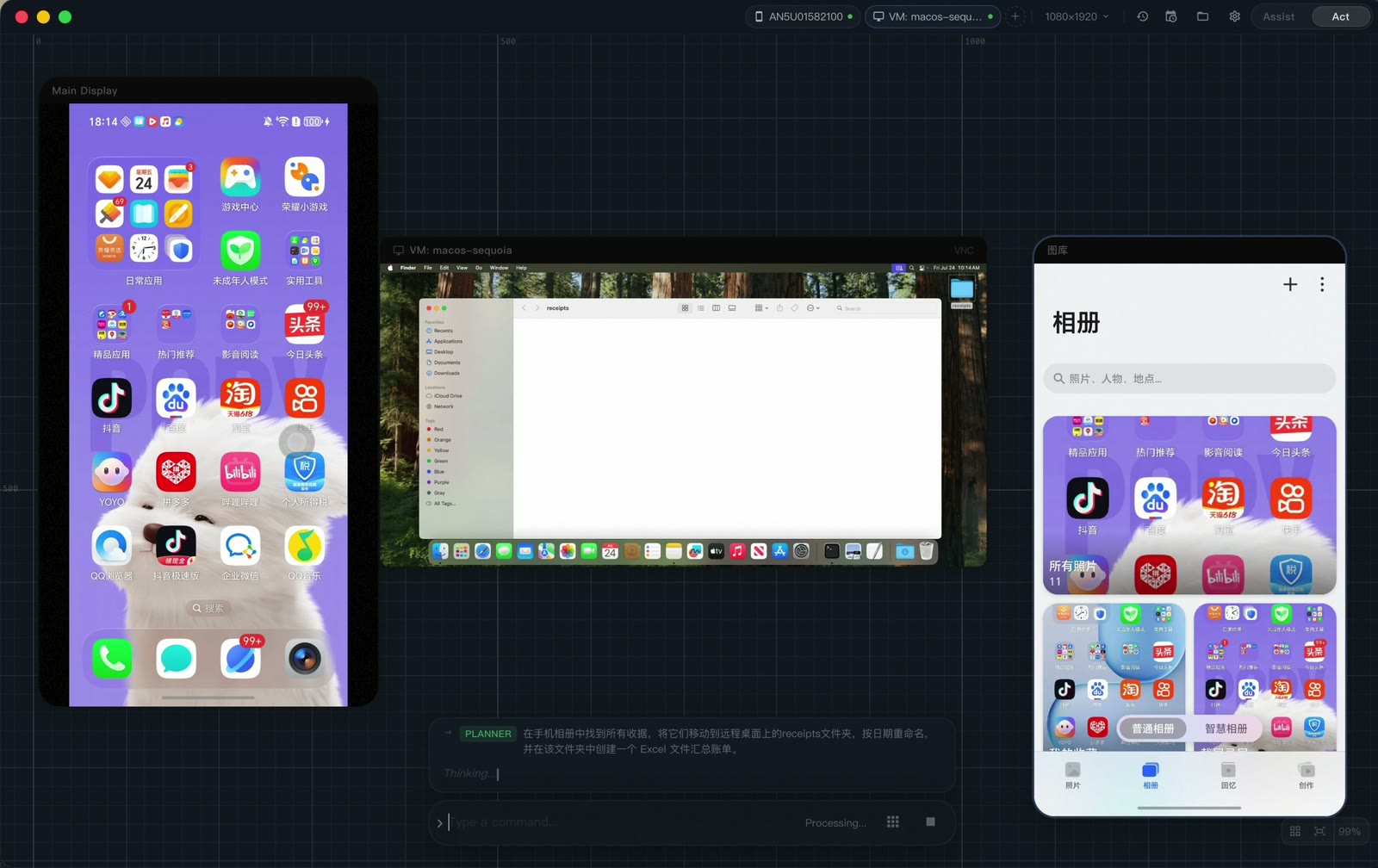The width and height of the screenshot is (1378, 868).
Task: Open Finder action ellipsis dropdown
Action: 813,307
